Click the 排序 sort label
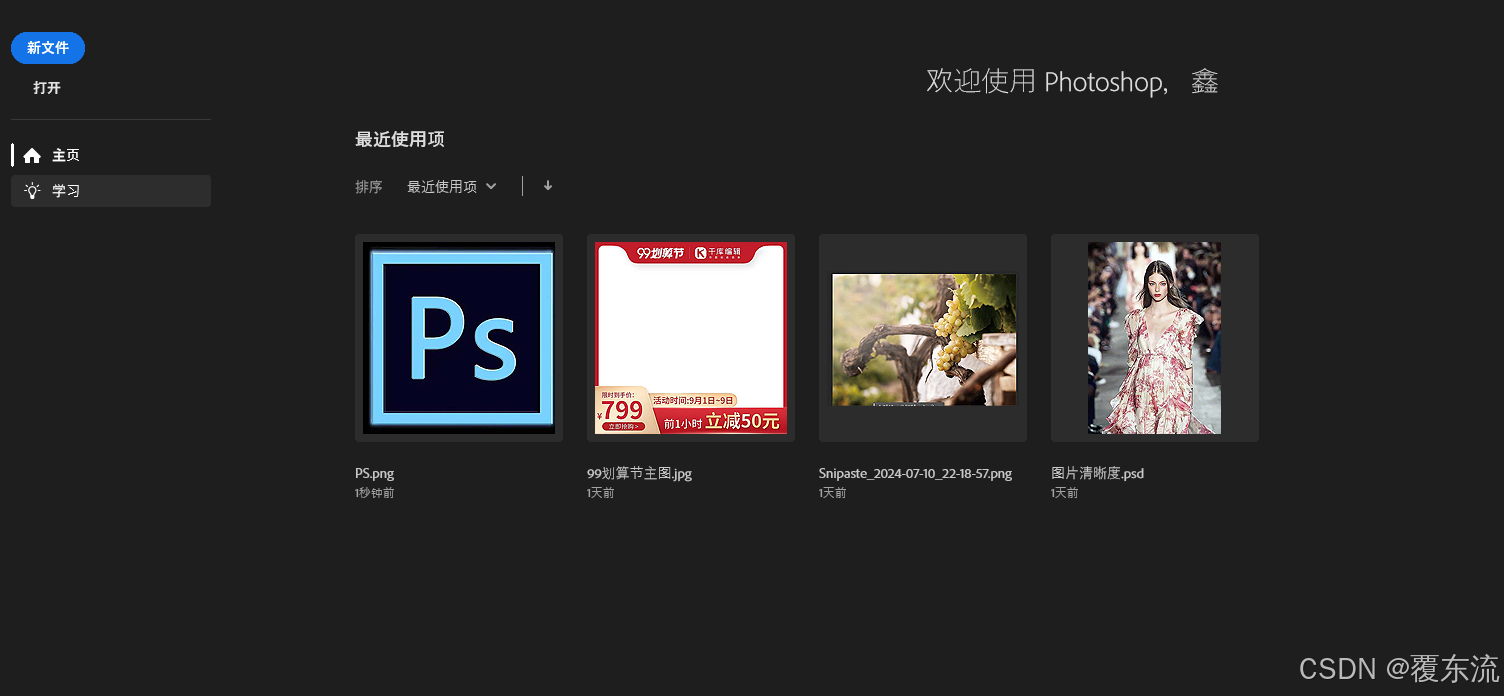 [x=369, y=187]
